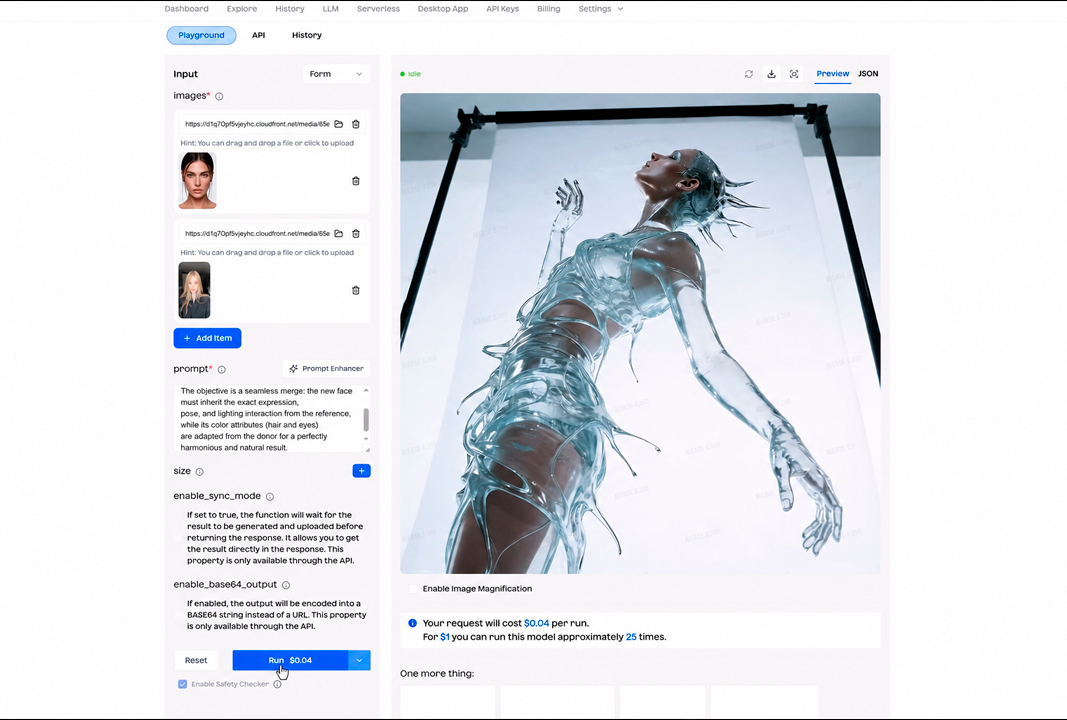
Task: Download the generated output image
Action: coord(771,74)
